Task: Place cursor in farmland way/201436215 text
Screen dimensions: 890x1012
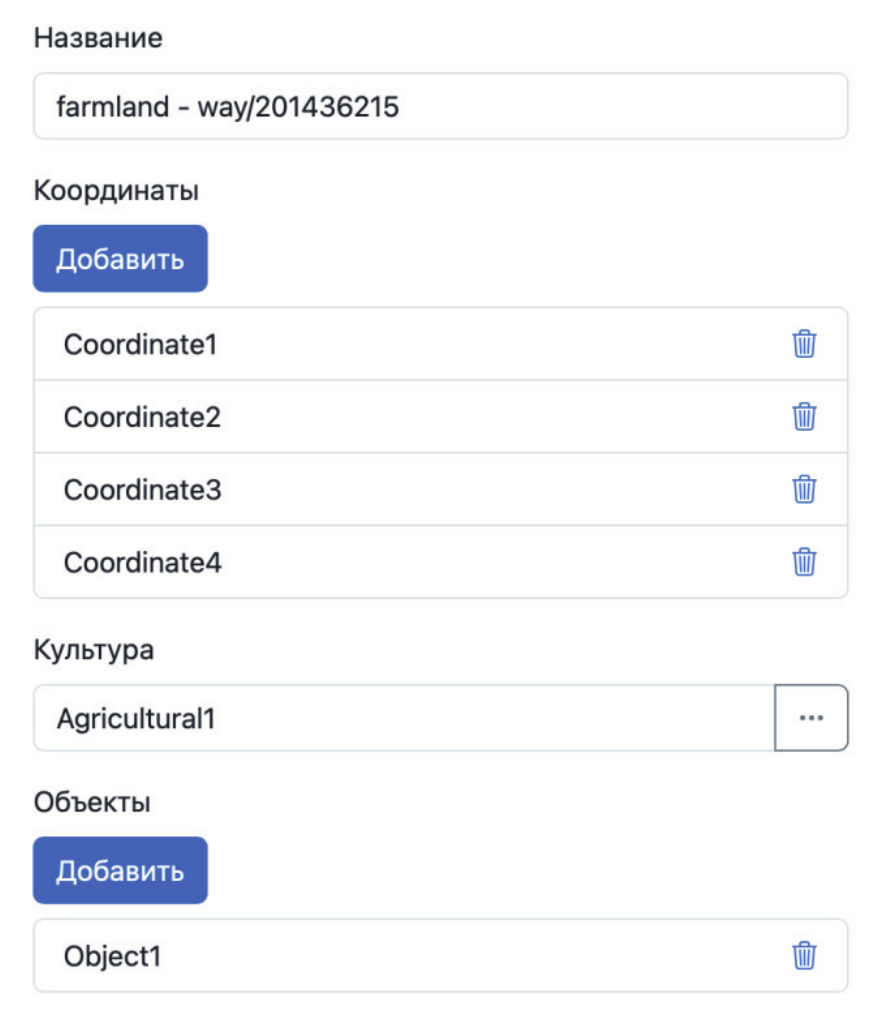Action: click(228, 106)
